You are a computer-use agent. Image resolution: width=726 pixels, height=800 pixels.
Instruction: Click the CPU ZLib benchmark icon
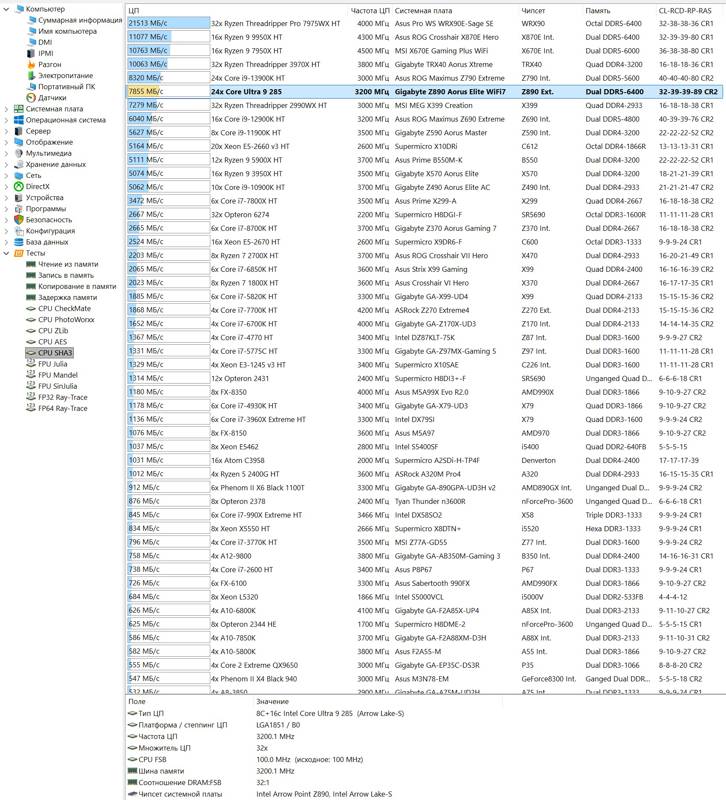(x=30, y=330)
